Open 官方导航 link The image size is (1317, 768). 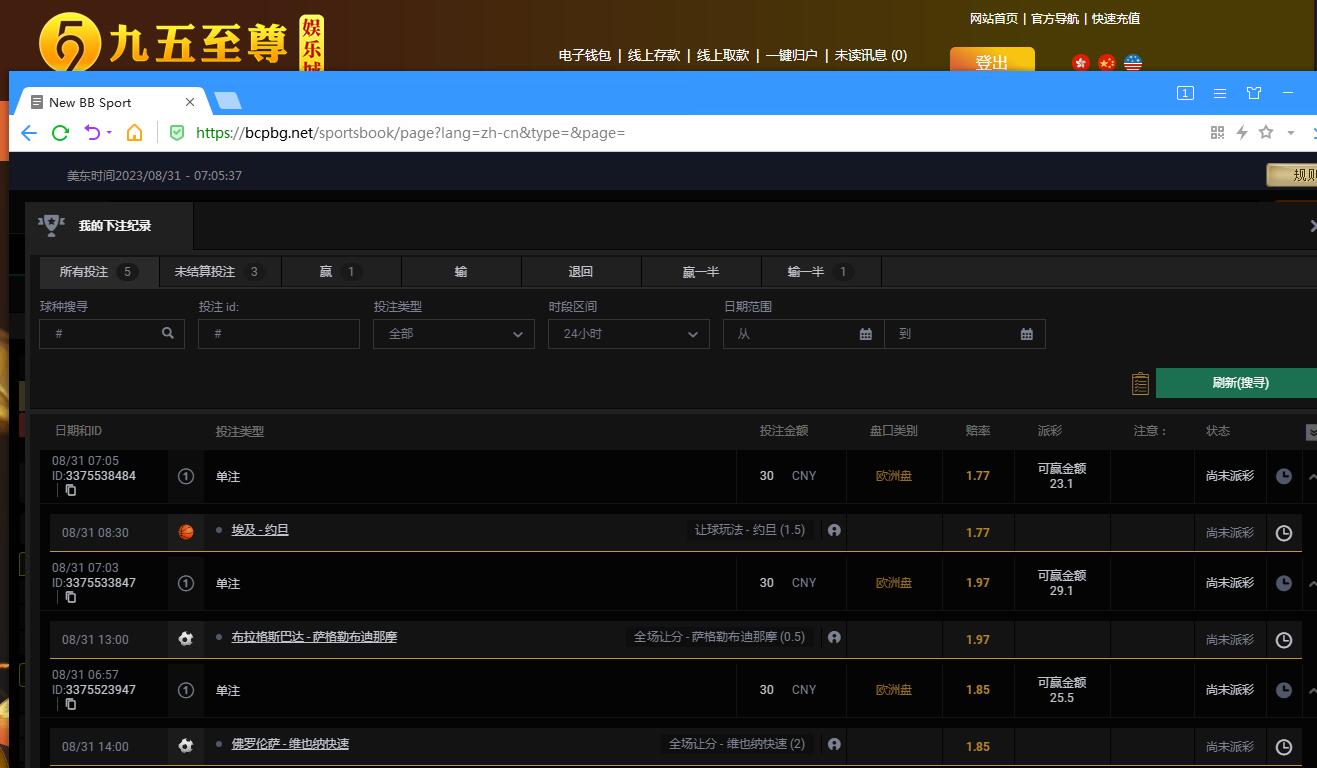(x=1055, y=19)
